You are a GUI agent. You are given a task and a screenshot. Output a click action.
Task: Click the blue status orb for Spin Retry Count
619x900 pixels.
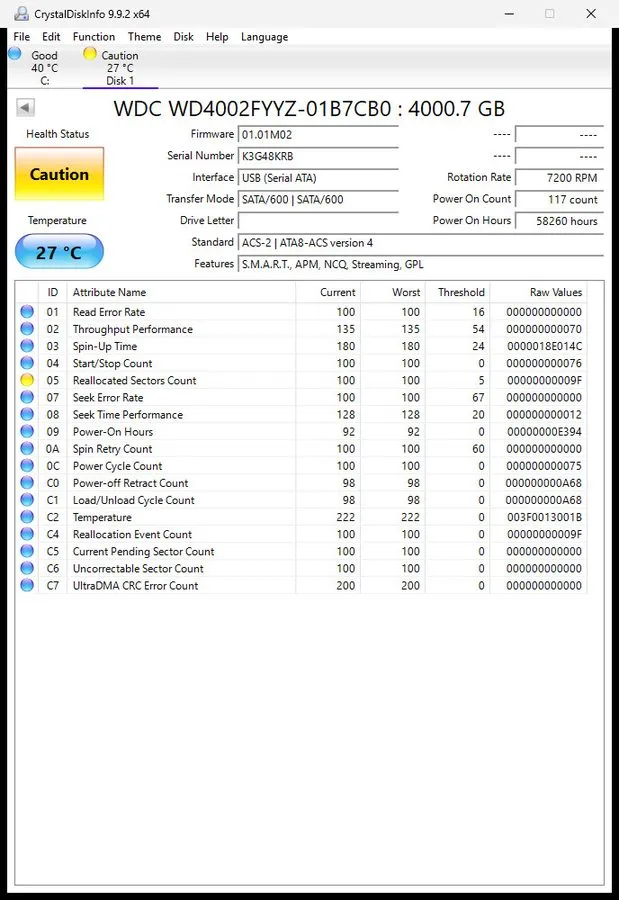pyautogui.click(x=27, y=448)
